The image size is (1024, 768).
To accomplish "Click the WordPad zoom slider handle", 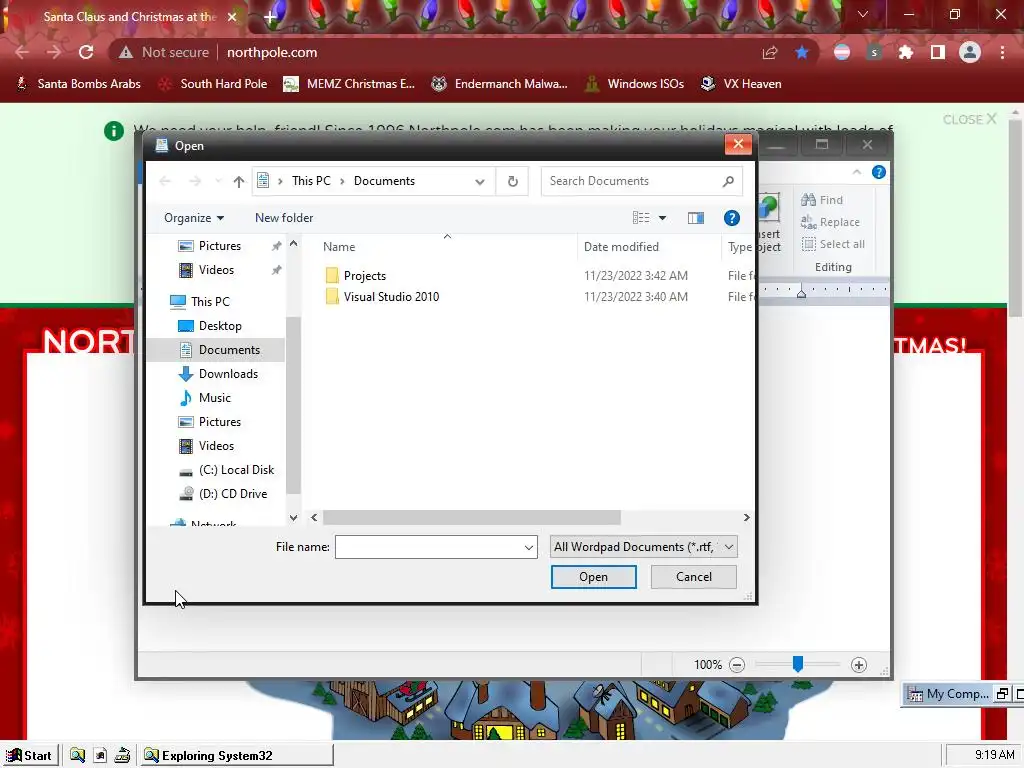I will tap(797, 664).
